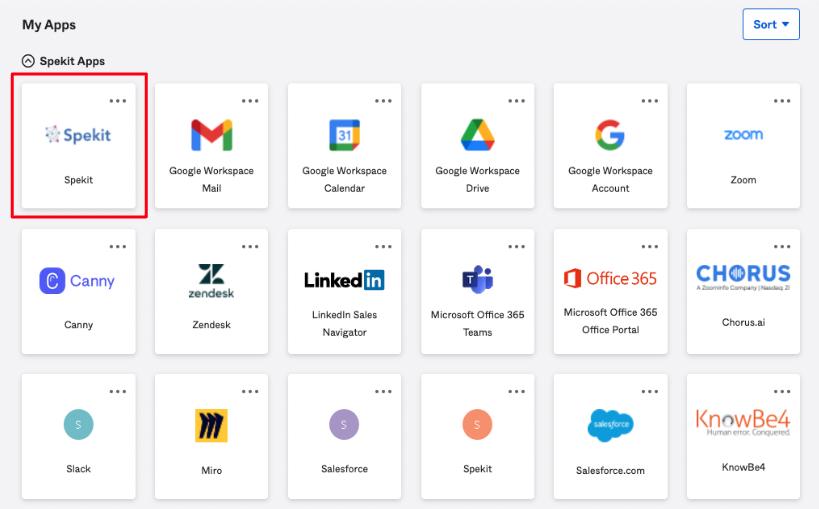The height and width of the screenshot is (509, 819).
Task: Click the 'Chorus.ai' label
Action: [x=743, y=322]
